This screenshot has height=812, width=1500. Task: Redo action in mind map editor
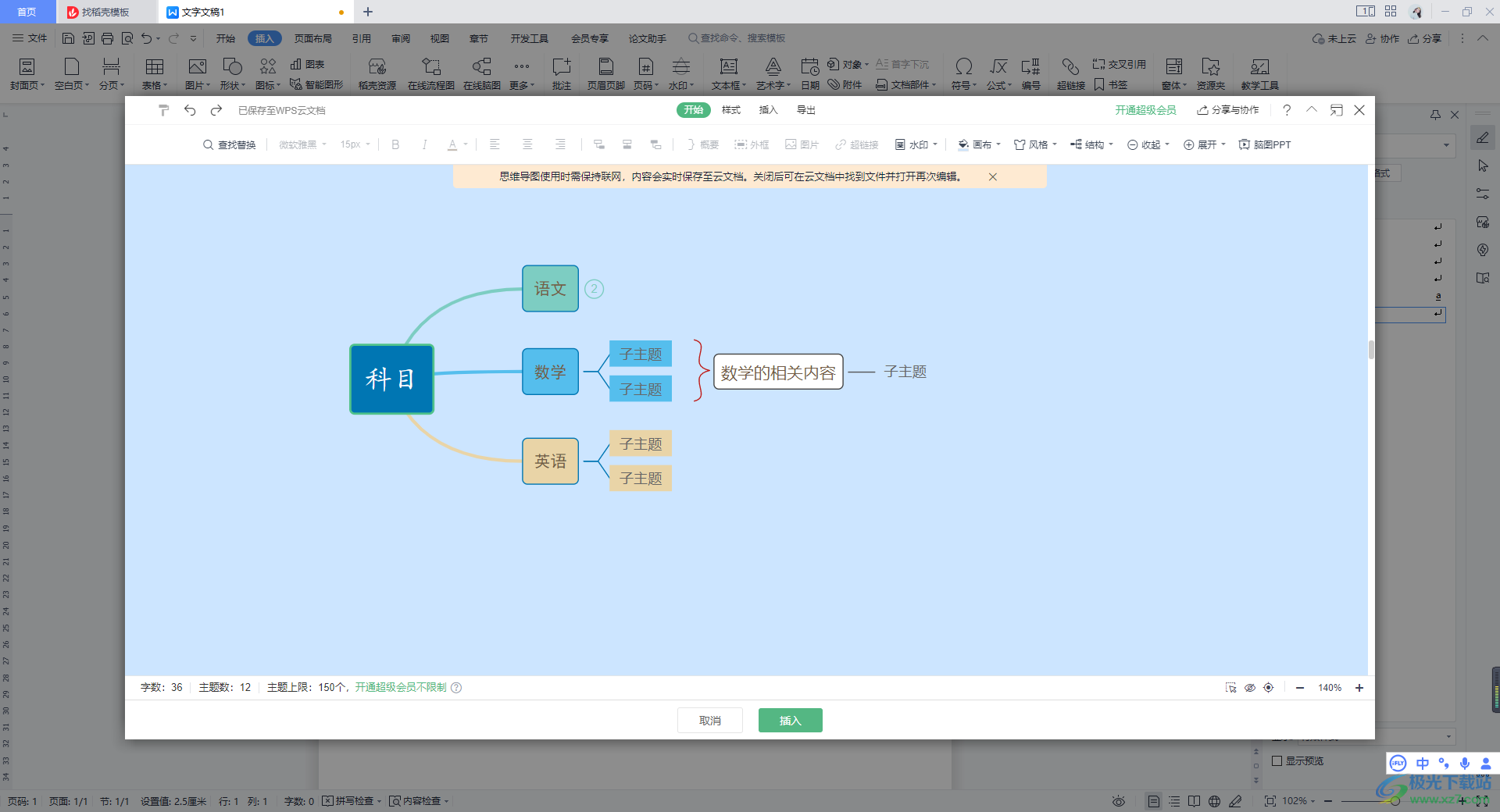(216, 110)
